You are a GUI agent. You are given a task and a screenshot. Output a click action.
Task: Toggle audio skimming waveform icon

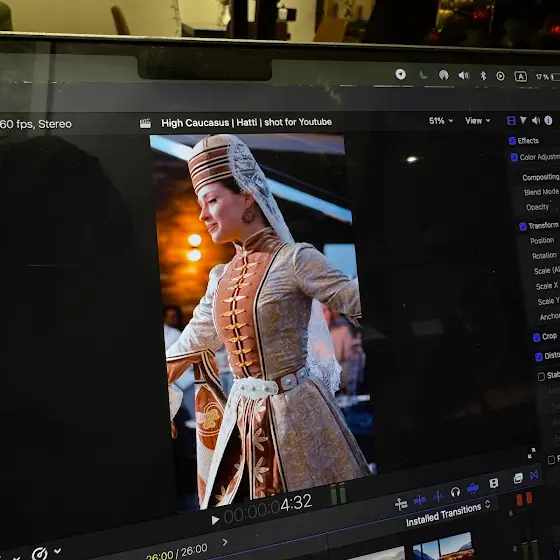click(438, 496)
